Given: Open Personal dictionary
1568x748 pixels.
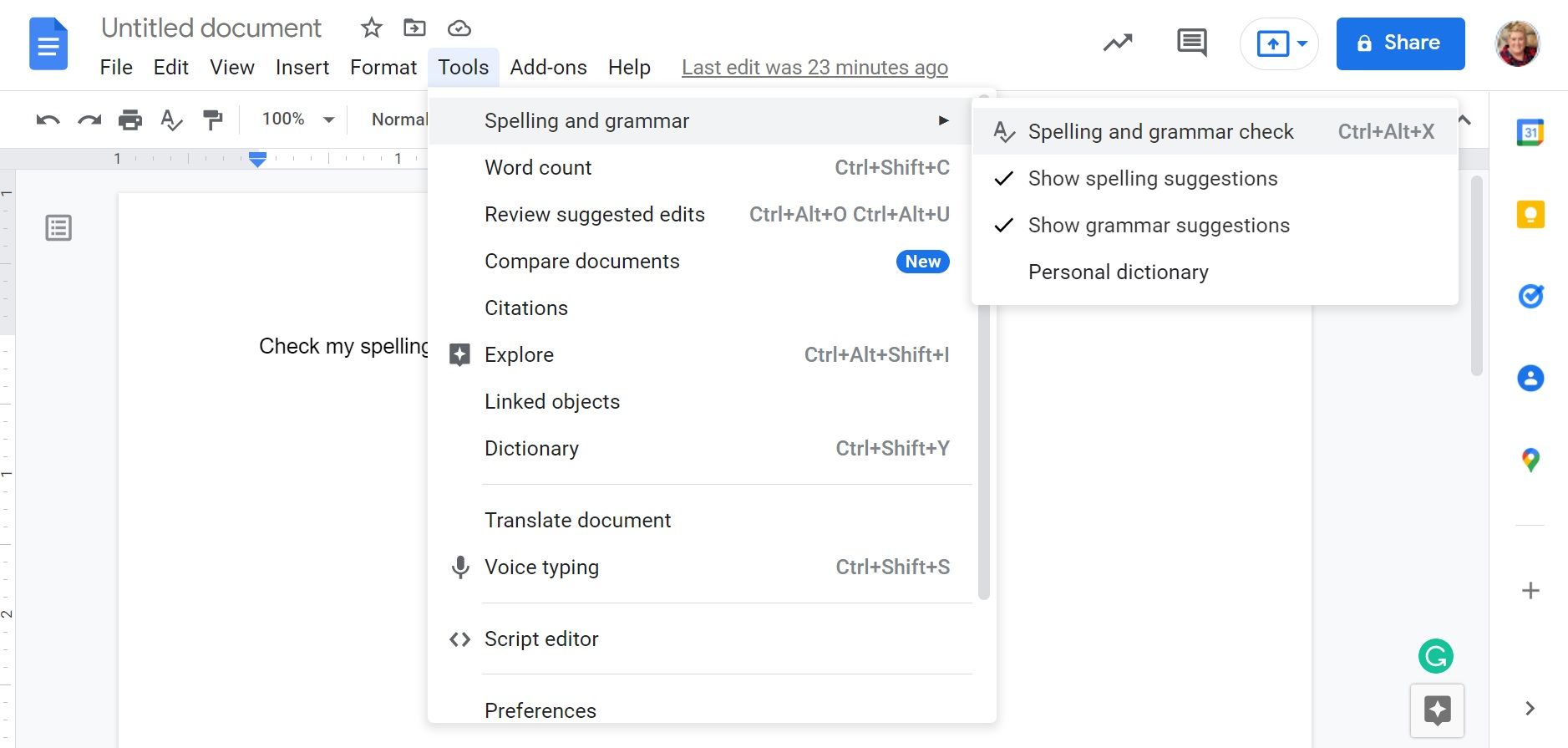Looking at the screenshot, I should (x=1215, y=272).
